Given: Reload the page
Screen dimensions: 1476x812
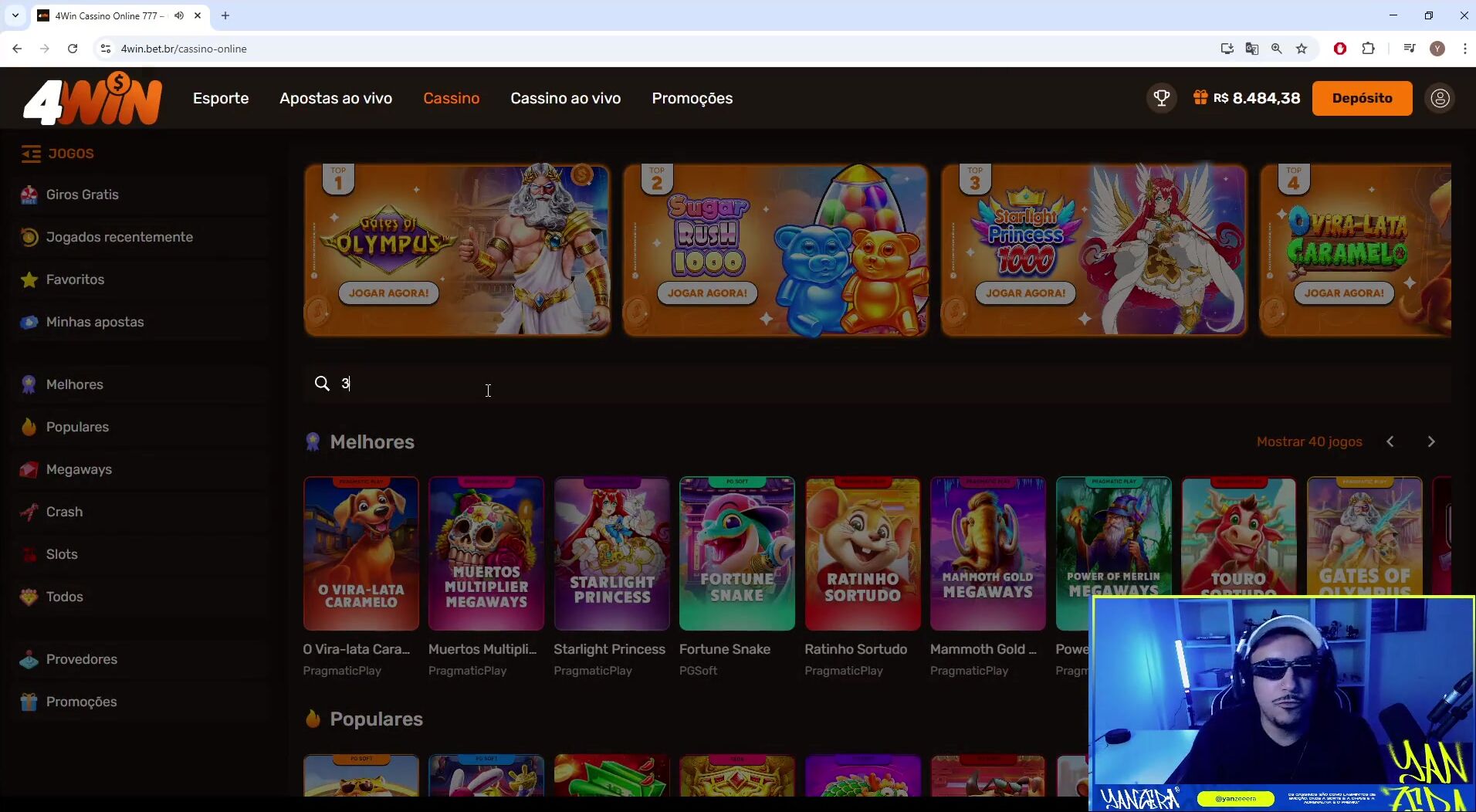Looking at the screenshot, I should [73, 49].
